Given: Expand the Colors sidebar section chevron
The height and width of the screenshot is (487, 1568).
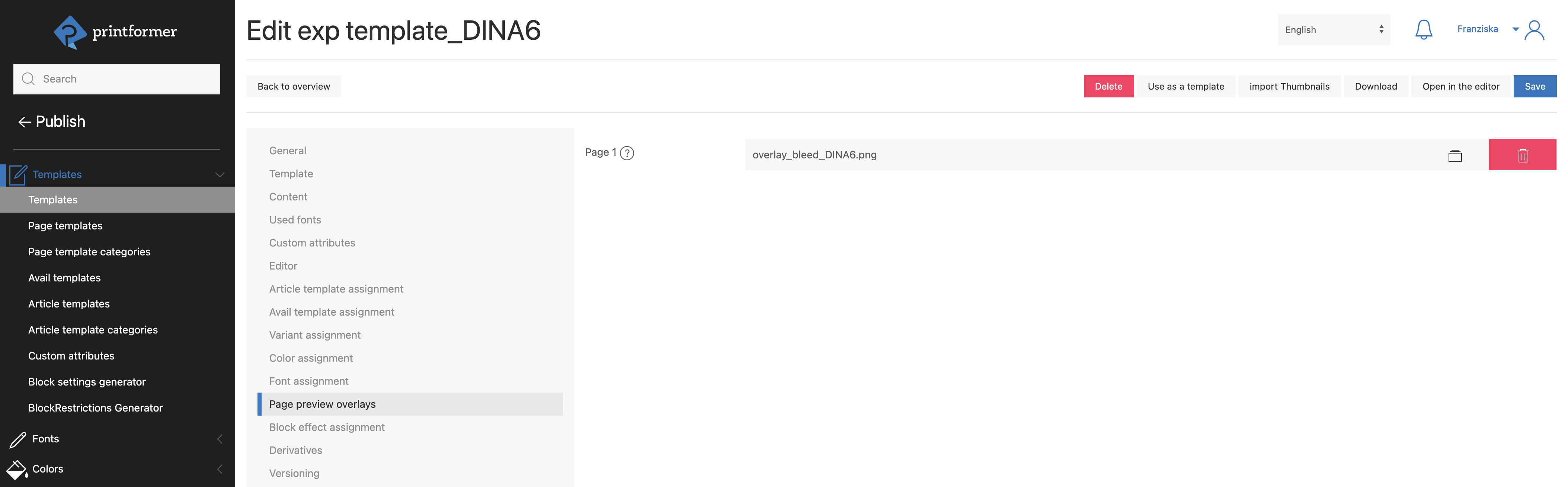Looking at the screenshot, I should pyautogui.click(x=220, y=470).
